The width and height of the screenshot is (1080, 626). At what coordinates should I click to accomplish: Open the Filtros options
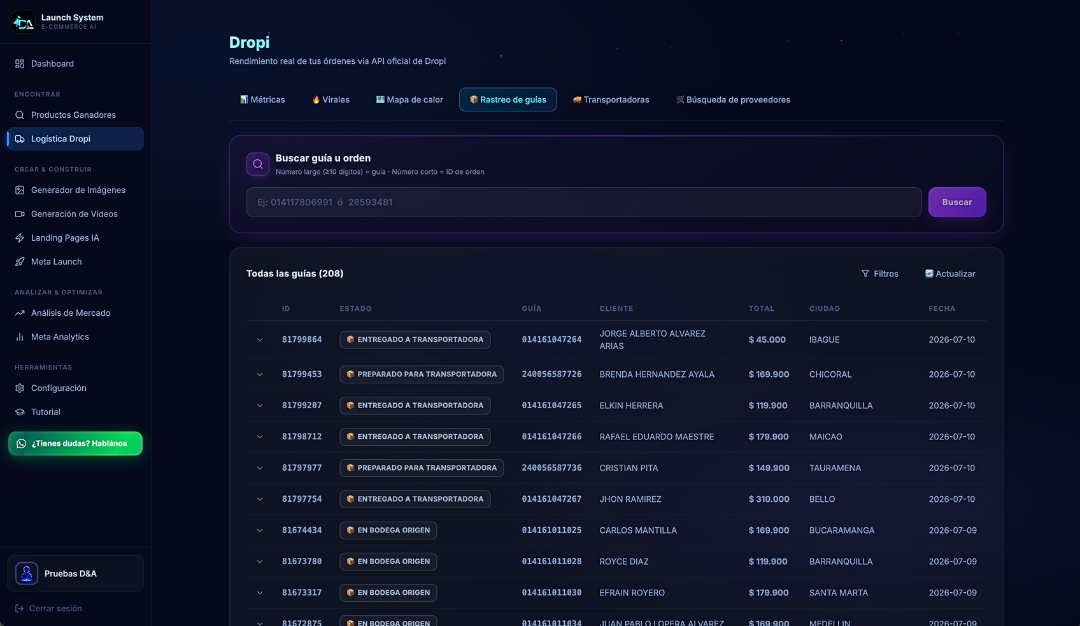(x=880, y=273)
